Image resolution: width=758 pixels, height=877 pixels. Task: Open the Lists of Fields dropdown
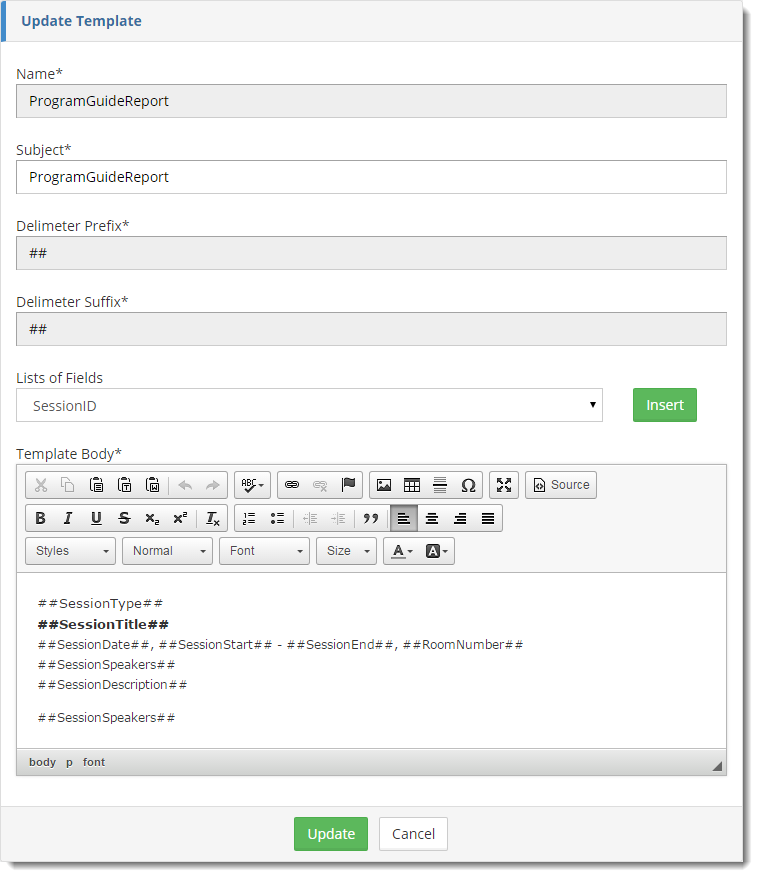tap(309, 406)
